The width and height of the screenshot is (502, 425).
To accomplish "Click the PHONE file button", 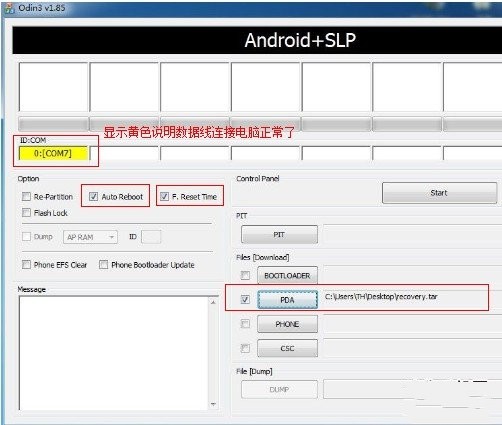I will pos(287,324).
